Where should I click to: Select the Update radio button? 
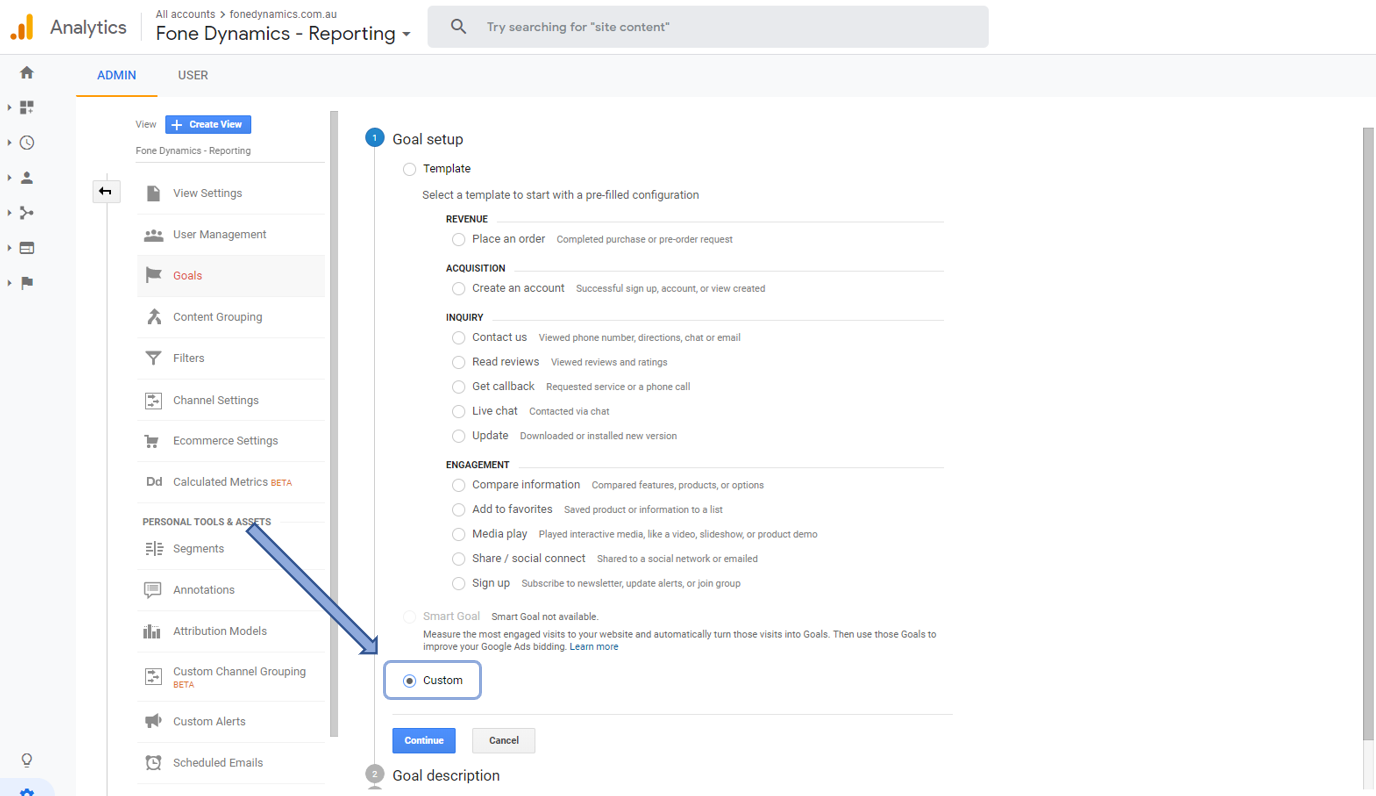pos(458,436)
